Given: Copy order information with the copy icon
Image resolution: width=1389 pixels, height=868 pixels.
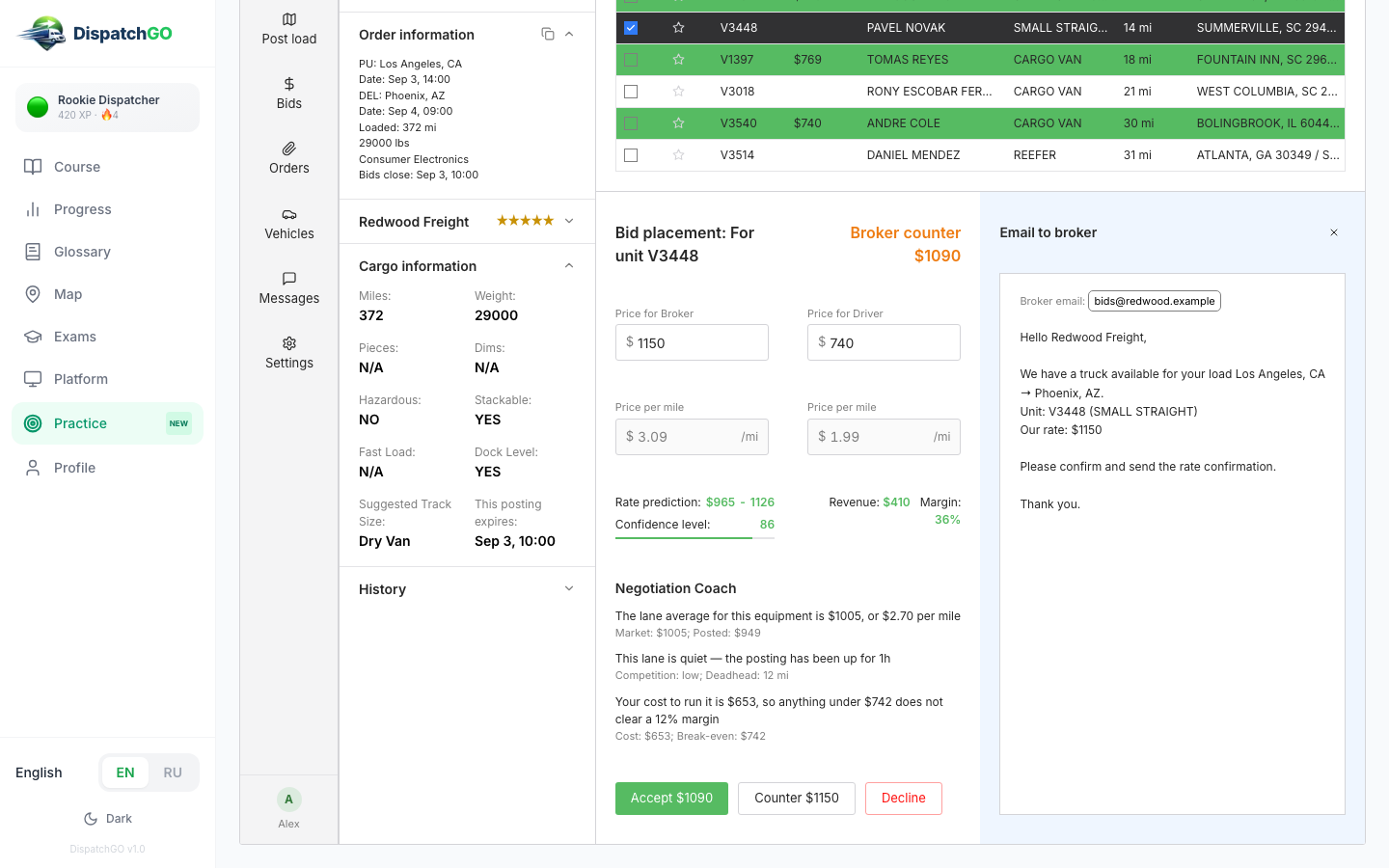Looking at the screenshot, I should tap(548, 34).
